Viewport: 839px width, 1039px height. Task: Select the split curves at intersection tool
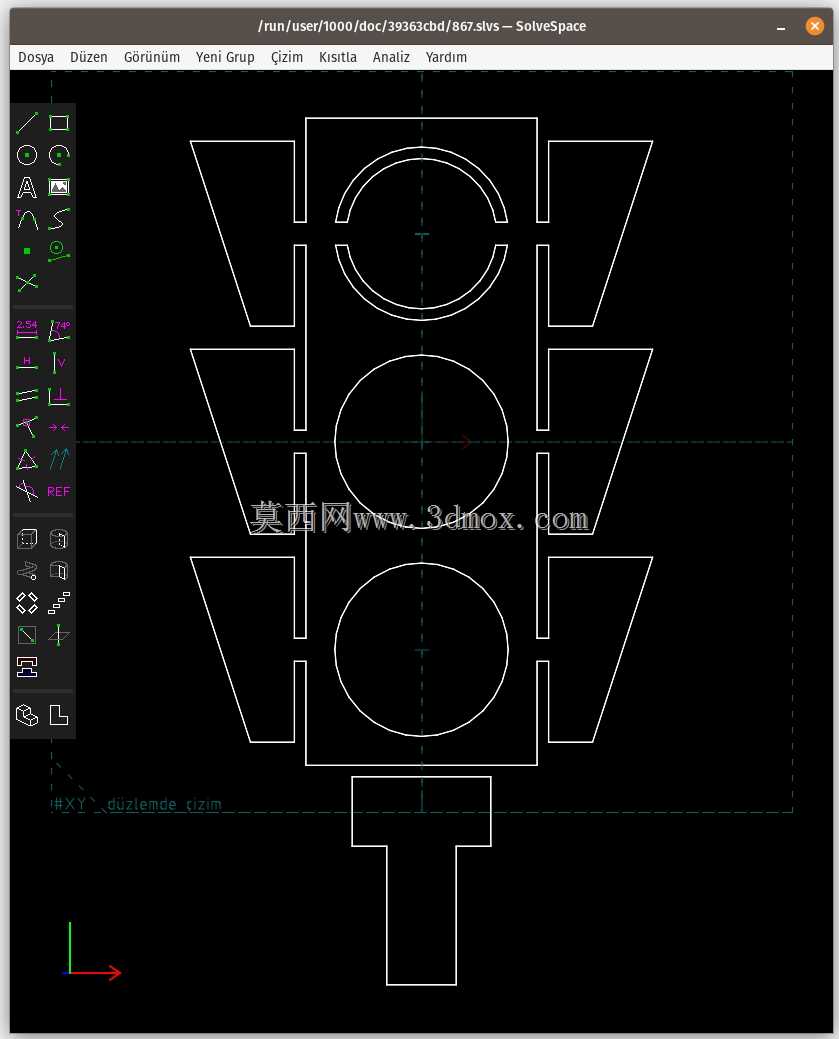27,283
